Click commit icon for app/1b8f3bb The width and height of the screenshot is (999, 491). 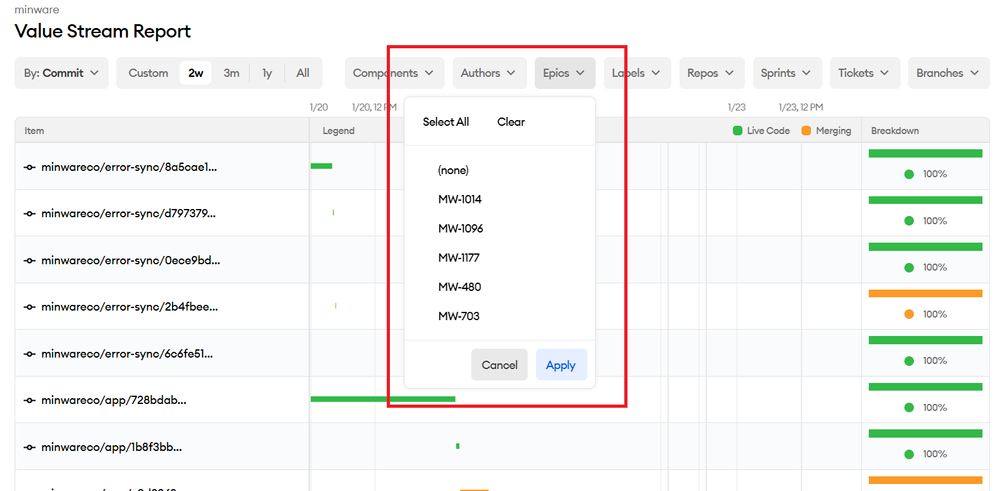coord(29,447)
